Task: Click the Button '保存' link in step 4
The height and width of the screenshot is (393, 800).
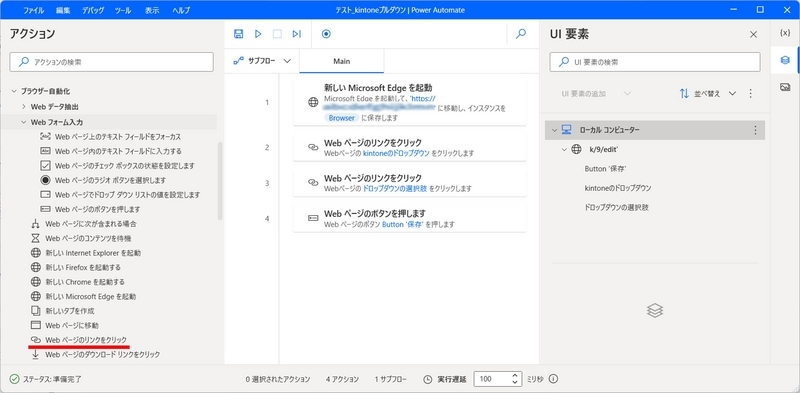Action: (403, 225)
